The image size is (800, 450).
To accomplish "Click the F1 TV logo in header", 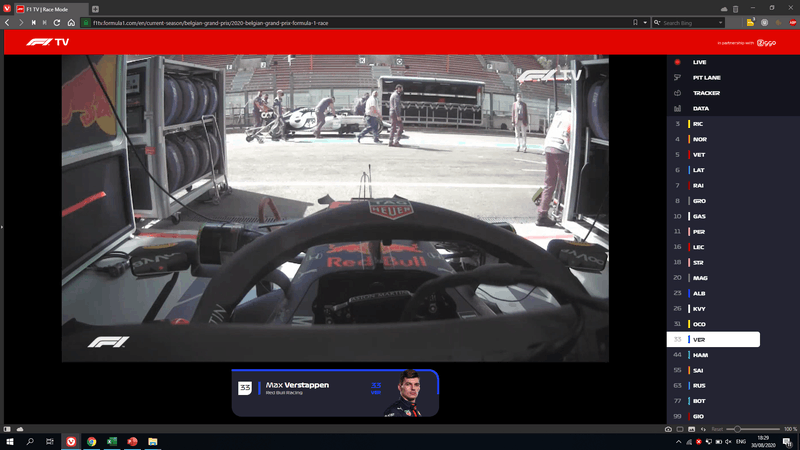I will (x=47, y=42).
